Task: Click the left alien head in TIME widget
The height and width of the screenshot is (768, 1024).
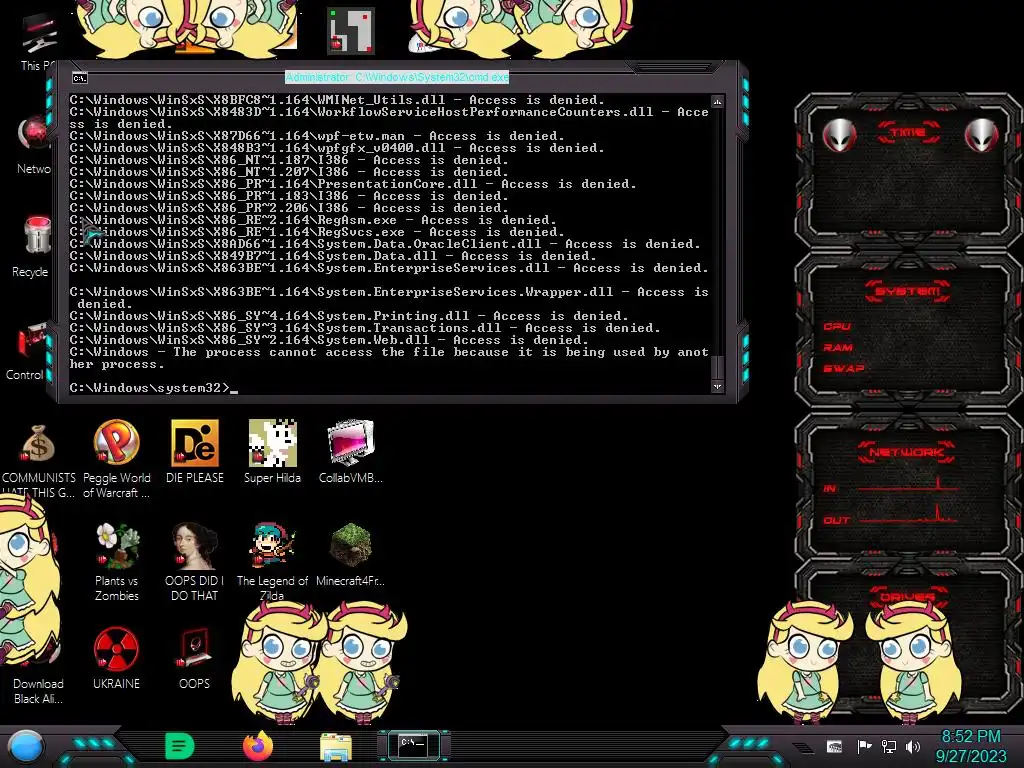Action: pos(839,136)
